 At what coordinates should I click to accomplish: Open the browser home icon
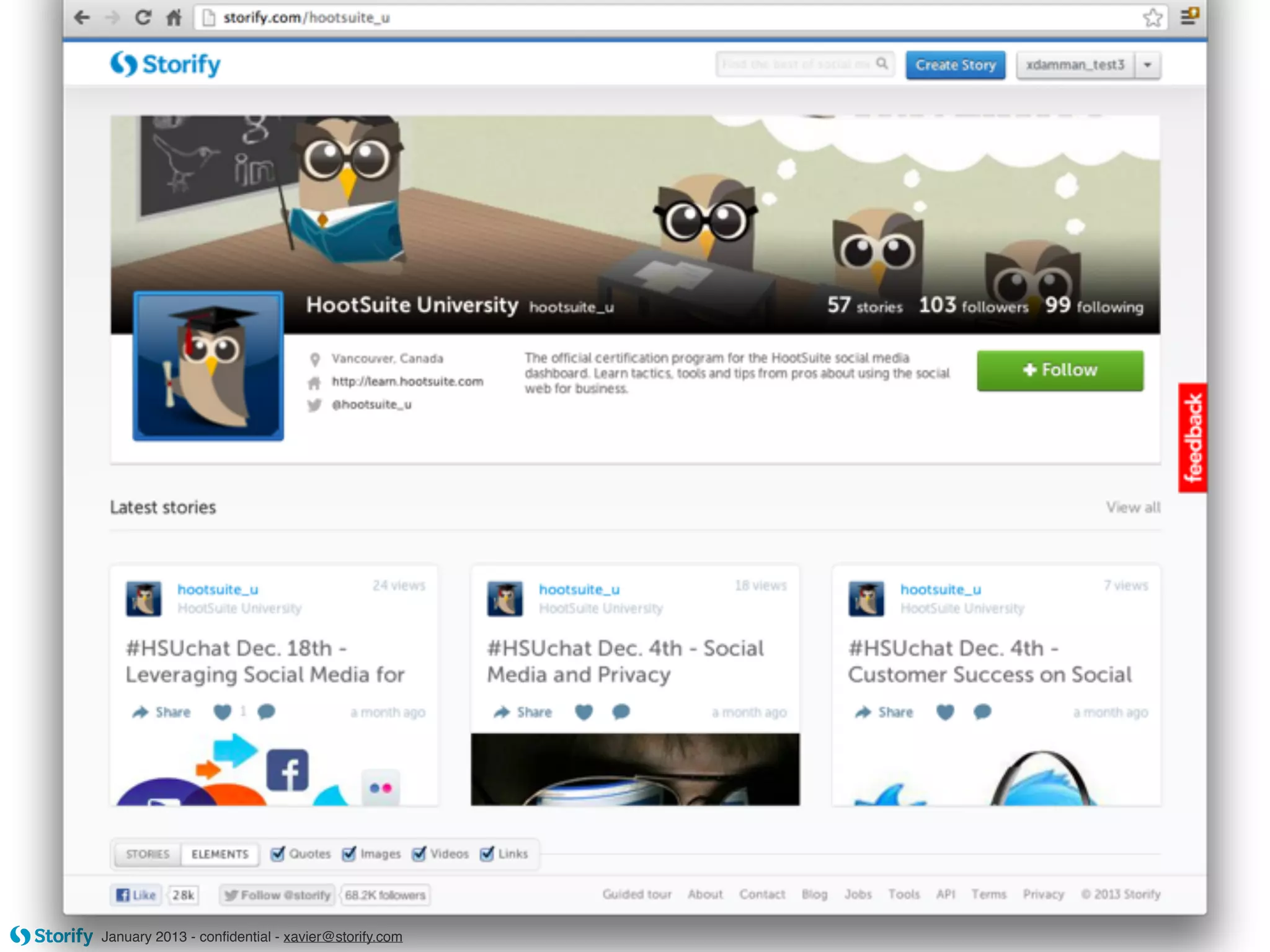[x=174, y=17]
